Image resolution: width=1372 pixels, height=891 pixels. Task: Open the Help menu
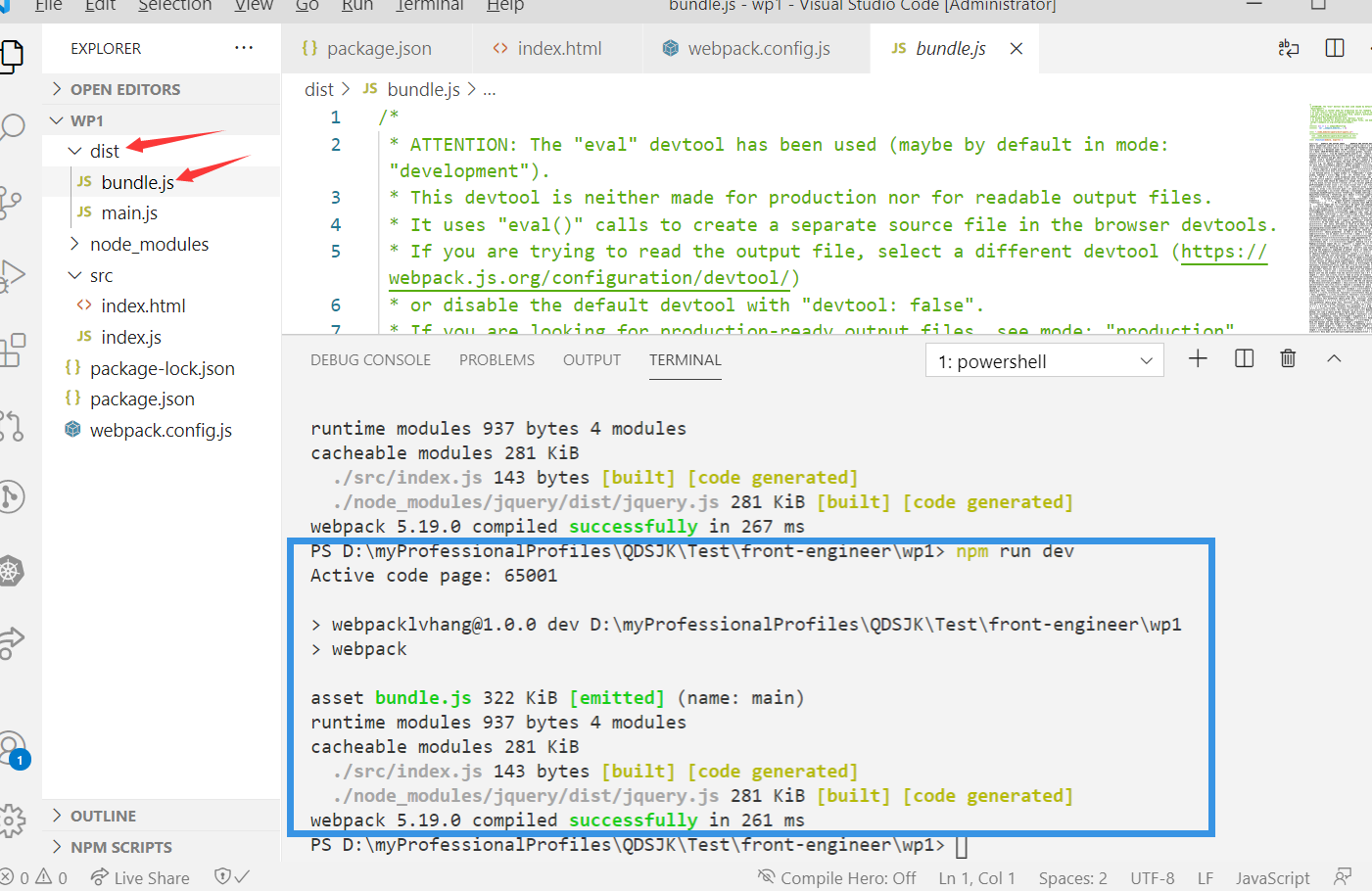(x=505, y=6)
